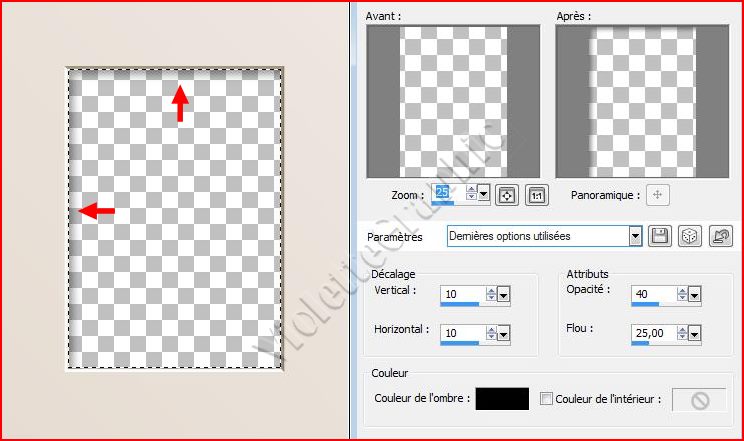Click the save preset floppy icon
Viewport: 744px width, 441px height.
(660, 236)
